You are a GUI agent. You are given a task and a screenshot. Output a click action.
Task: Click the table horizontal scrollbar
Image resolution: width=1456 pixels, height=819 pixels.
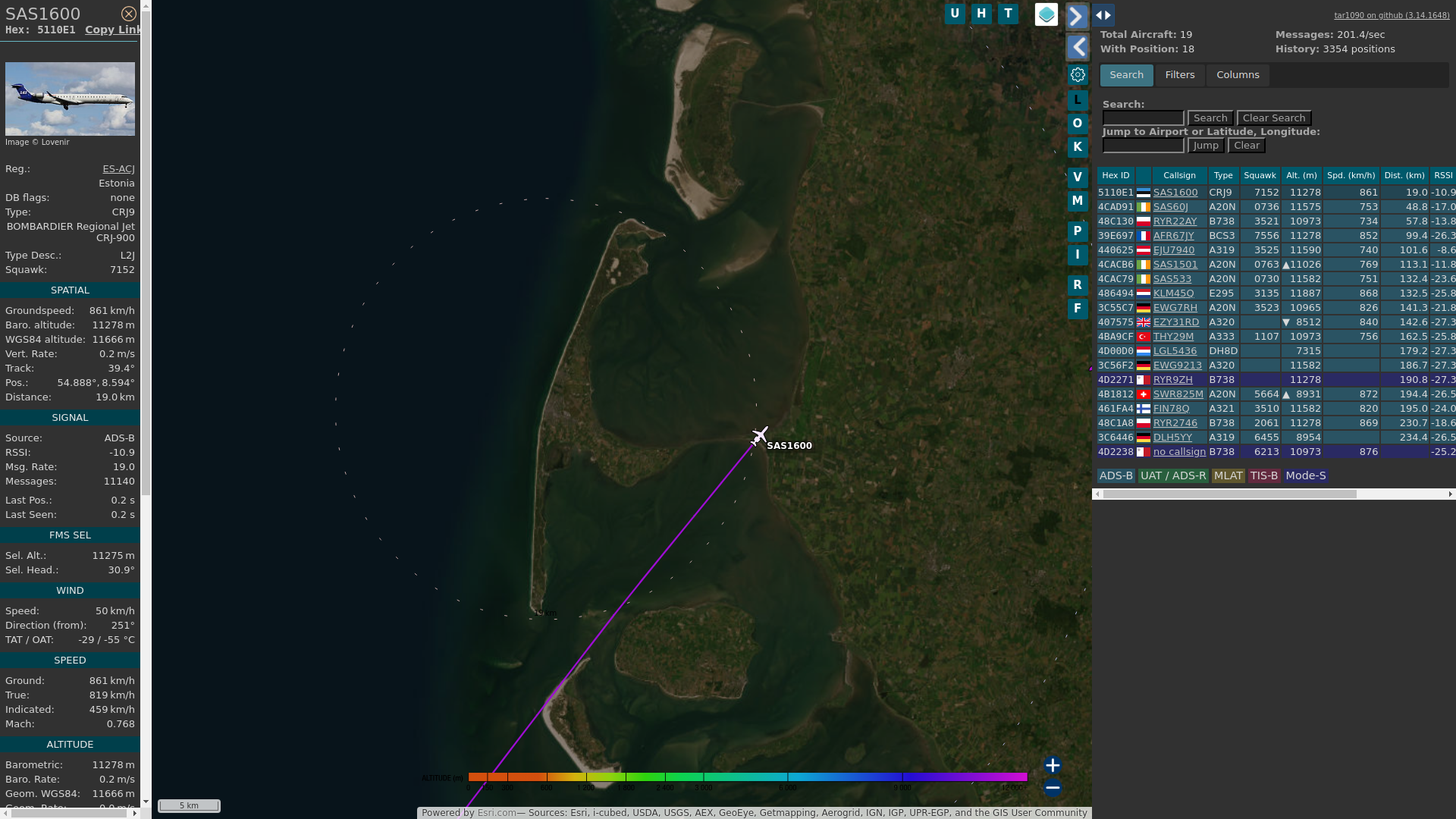coord(1229,494)
